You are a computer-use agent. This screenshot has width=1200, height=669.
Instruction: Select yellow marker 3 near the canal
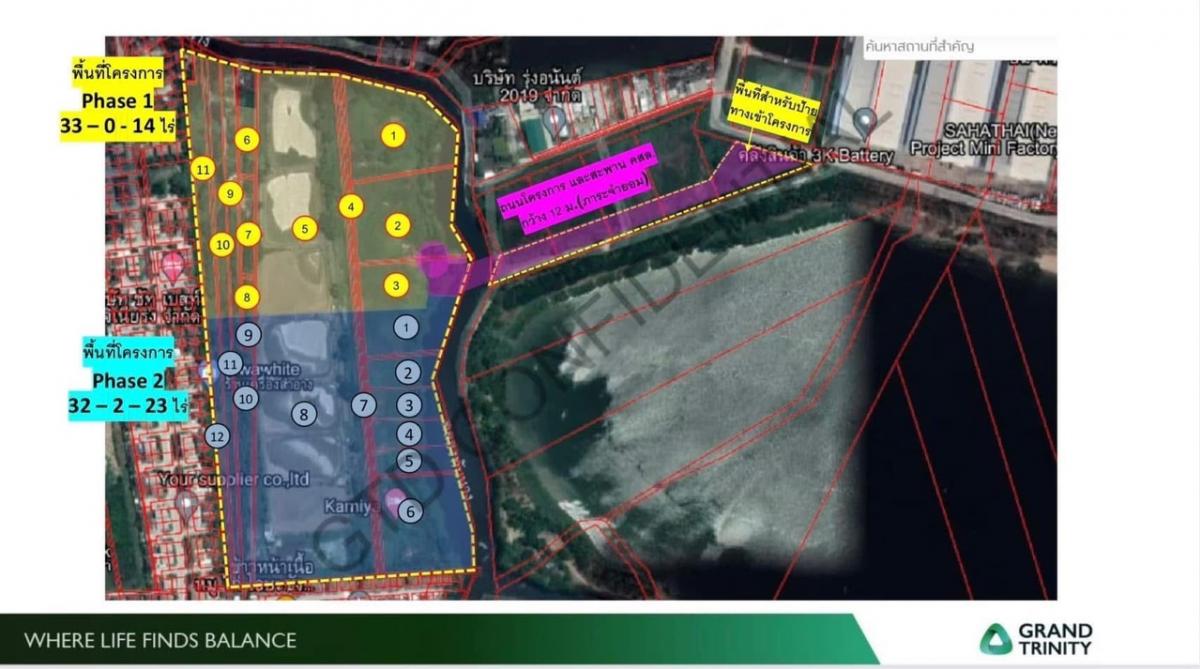tap(395, 286)
